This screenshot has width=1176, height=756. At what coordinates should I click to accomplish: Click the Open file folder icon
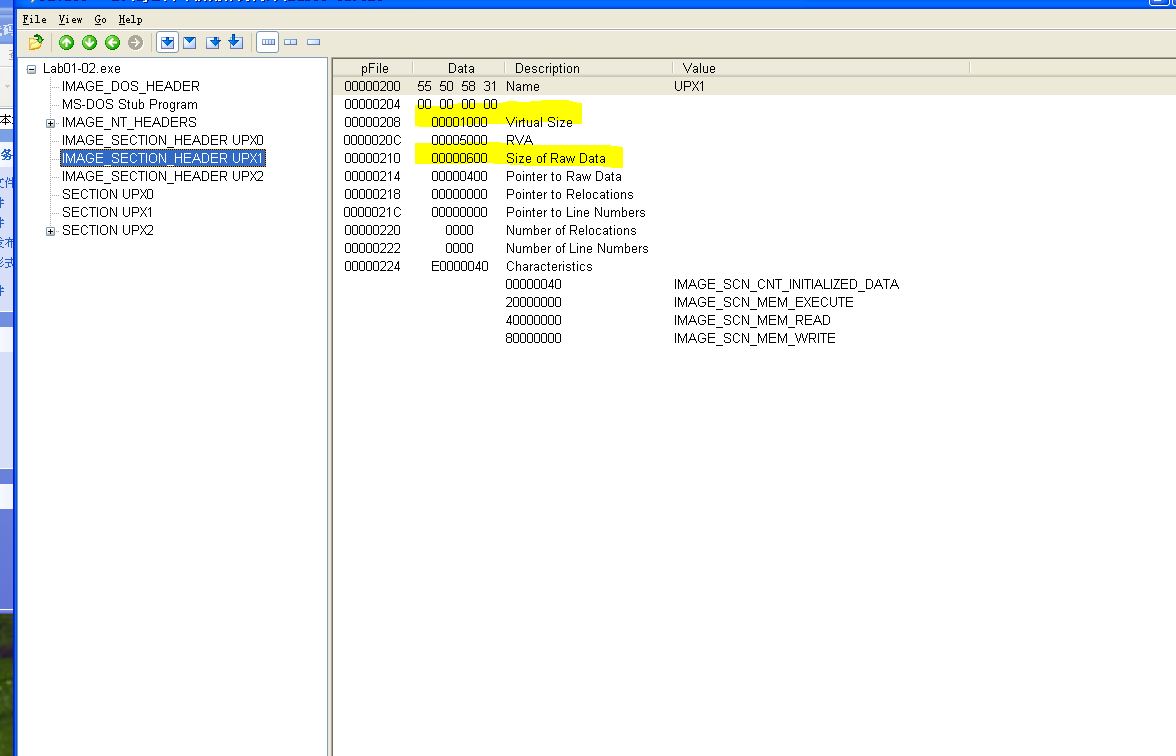(35, 43)
